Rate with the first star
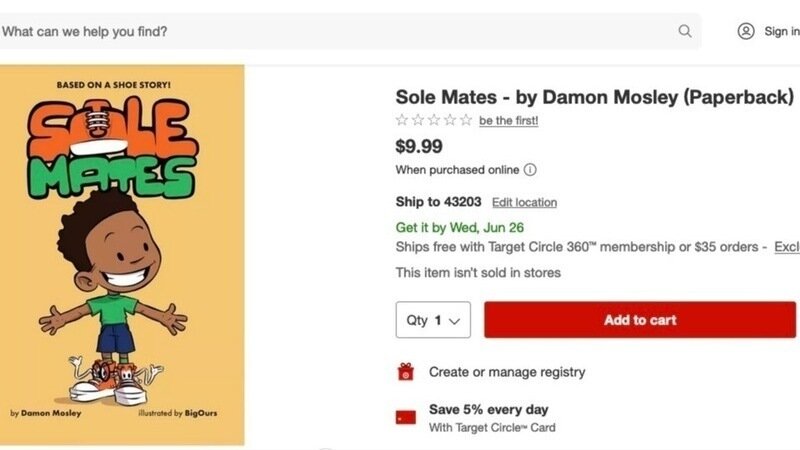This screenshot has height=450, width=800. click(x=402, y=120)
